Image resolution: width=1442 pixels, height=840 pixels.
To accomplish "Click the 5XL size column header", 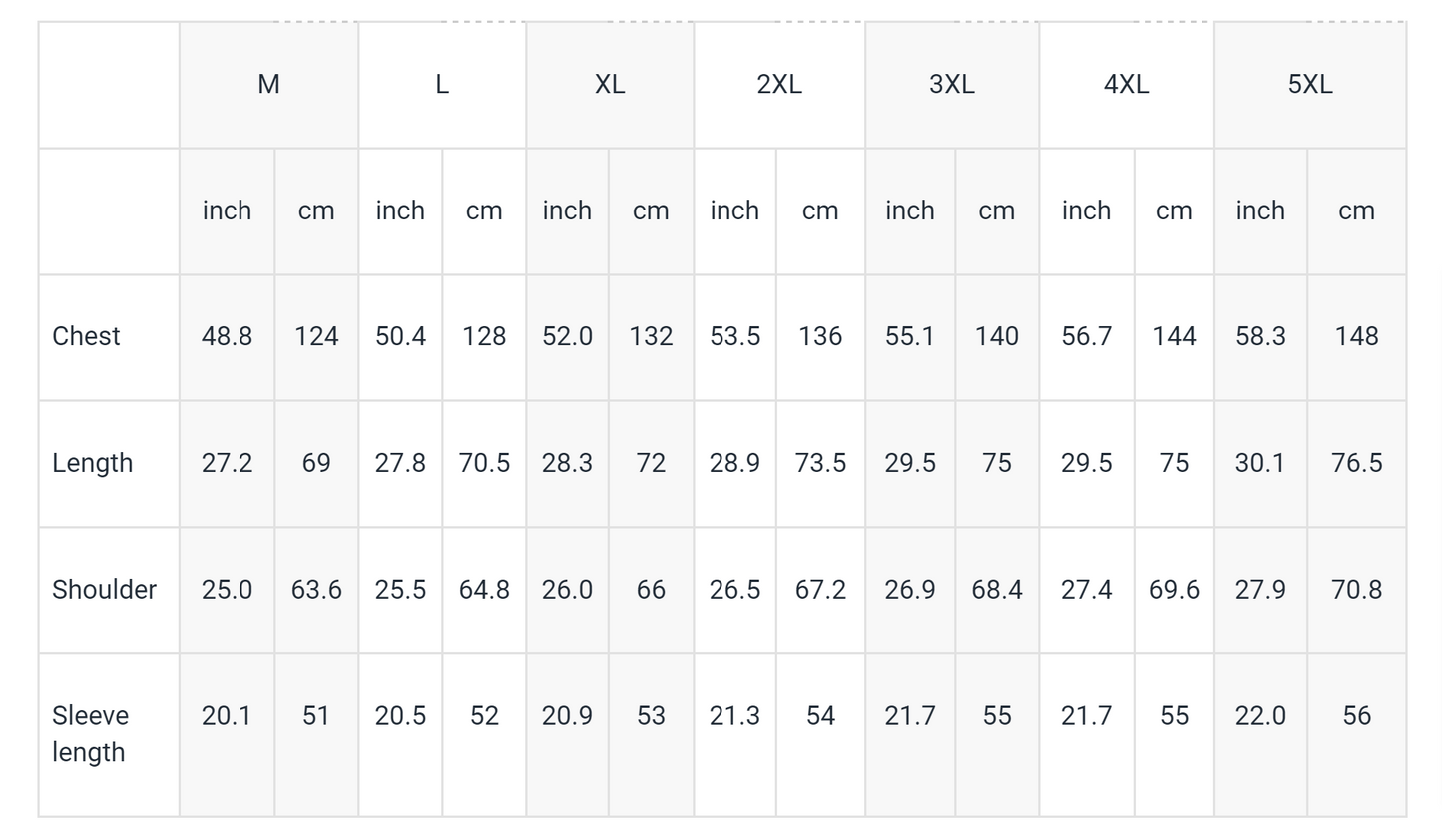I will (x=1309, y=85).
